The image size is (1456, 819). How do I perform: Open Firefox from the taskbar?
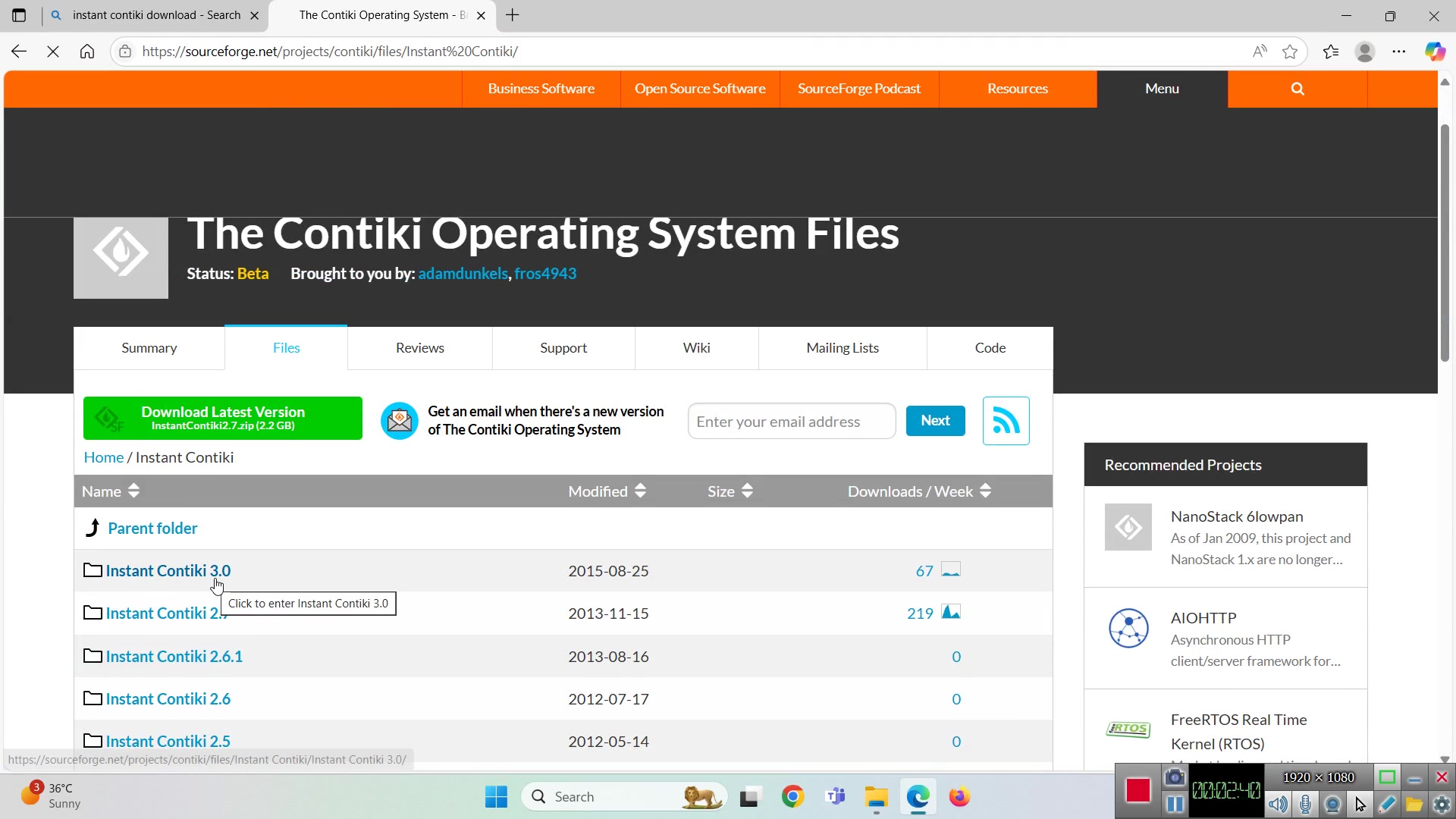(x=959, y=797)
